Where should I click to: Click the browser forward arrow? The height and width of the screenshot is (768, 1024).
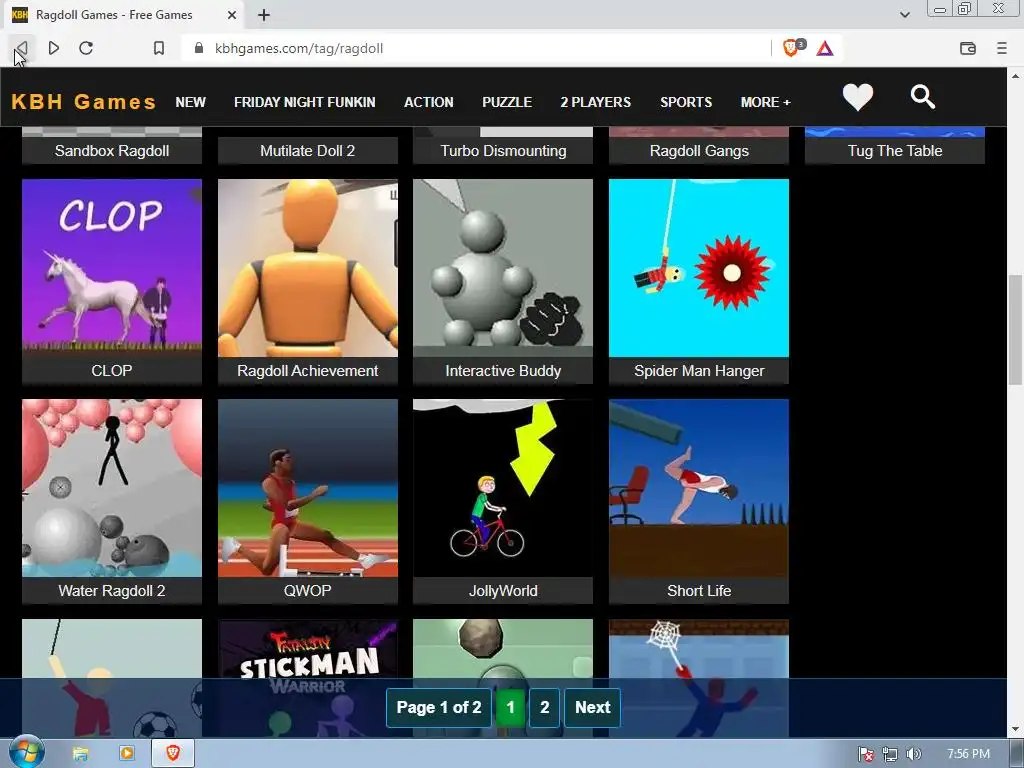tap(54, 48)
